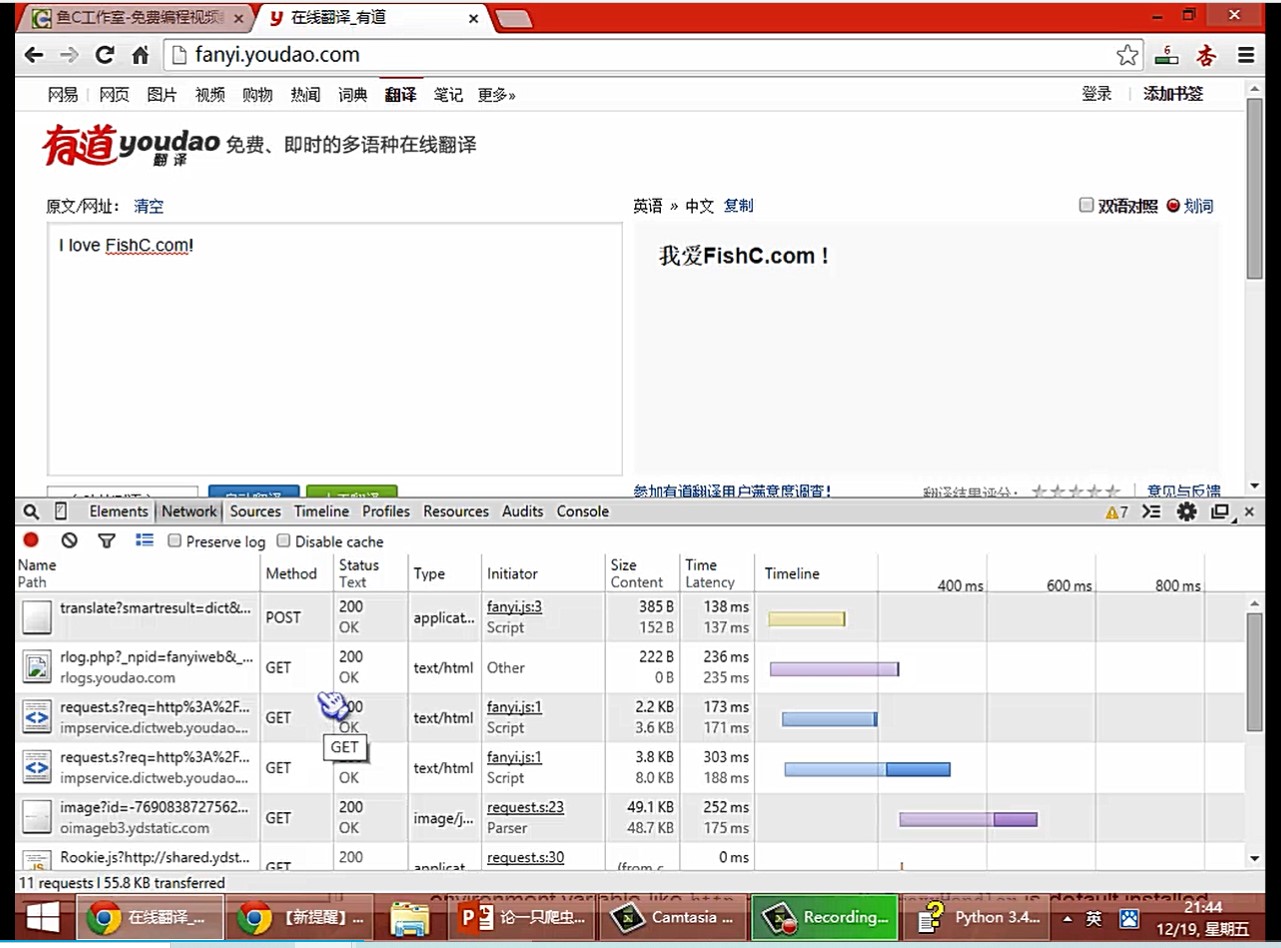Open the network filter funnel icon
The height and width of the screenshot is (948, 1281).
tap(106, 541)
